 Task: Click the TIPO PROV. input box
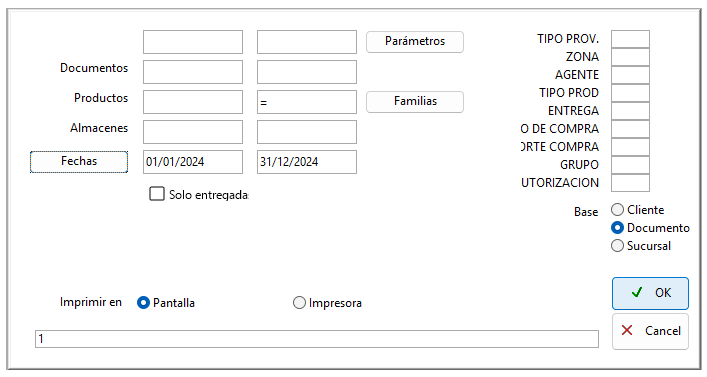pyautogui.click(x=630, y=39)
